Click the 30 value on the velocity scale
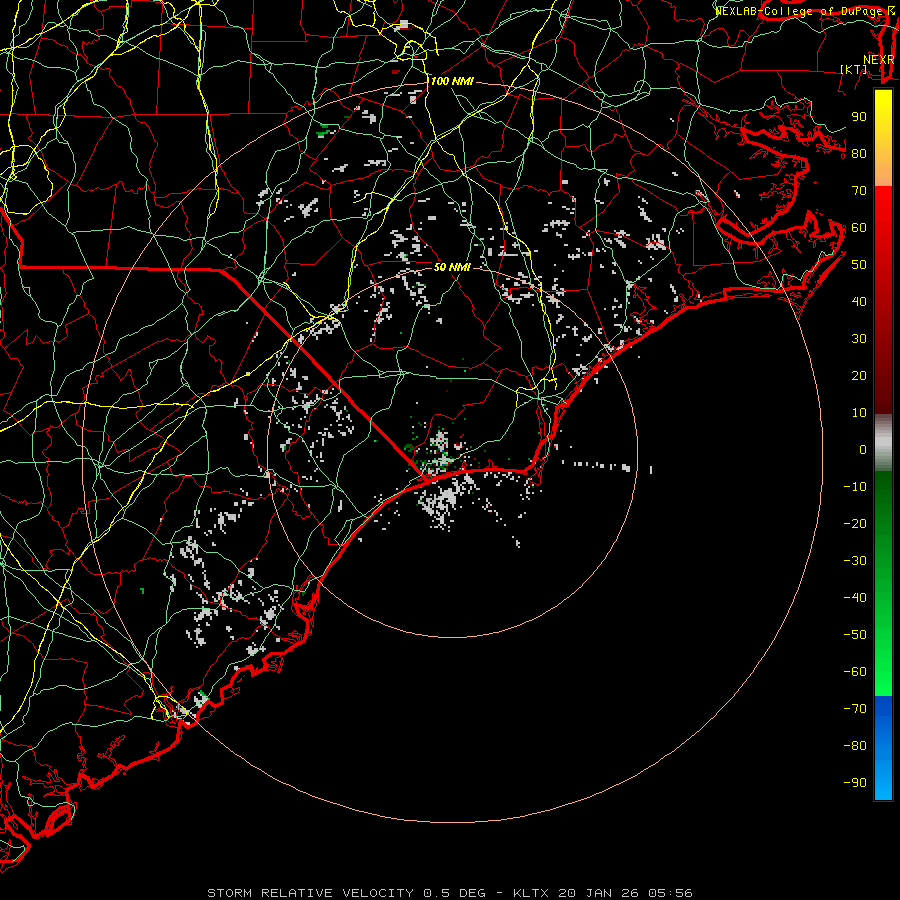 point(859,339)
